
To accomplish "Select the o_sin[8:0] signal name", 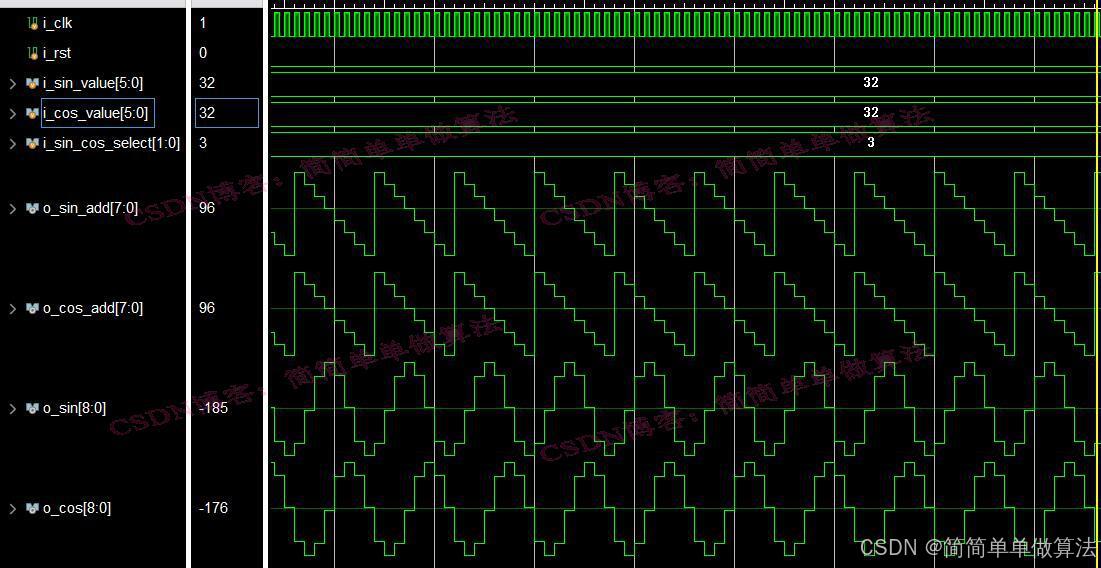I will 74,409.
